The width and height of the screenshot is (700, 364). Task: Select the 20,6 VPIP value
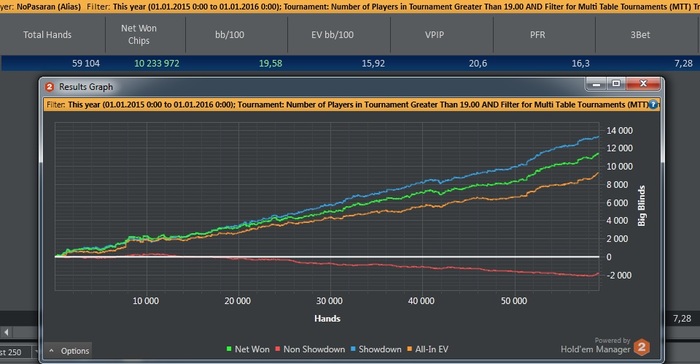point(478,63)
